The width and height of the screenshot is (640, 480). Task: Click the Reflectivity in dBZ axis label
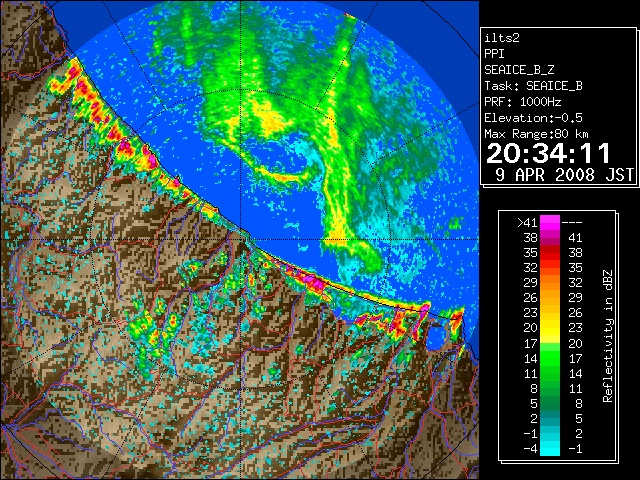coord(608,336)
